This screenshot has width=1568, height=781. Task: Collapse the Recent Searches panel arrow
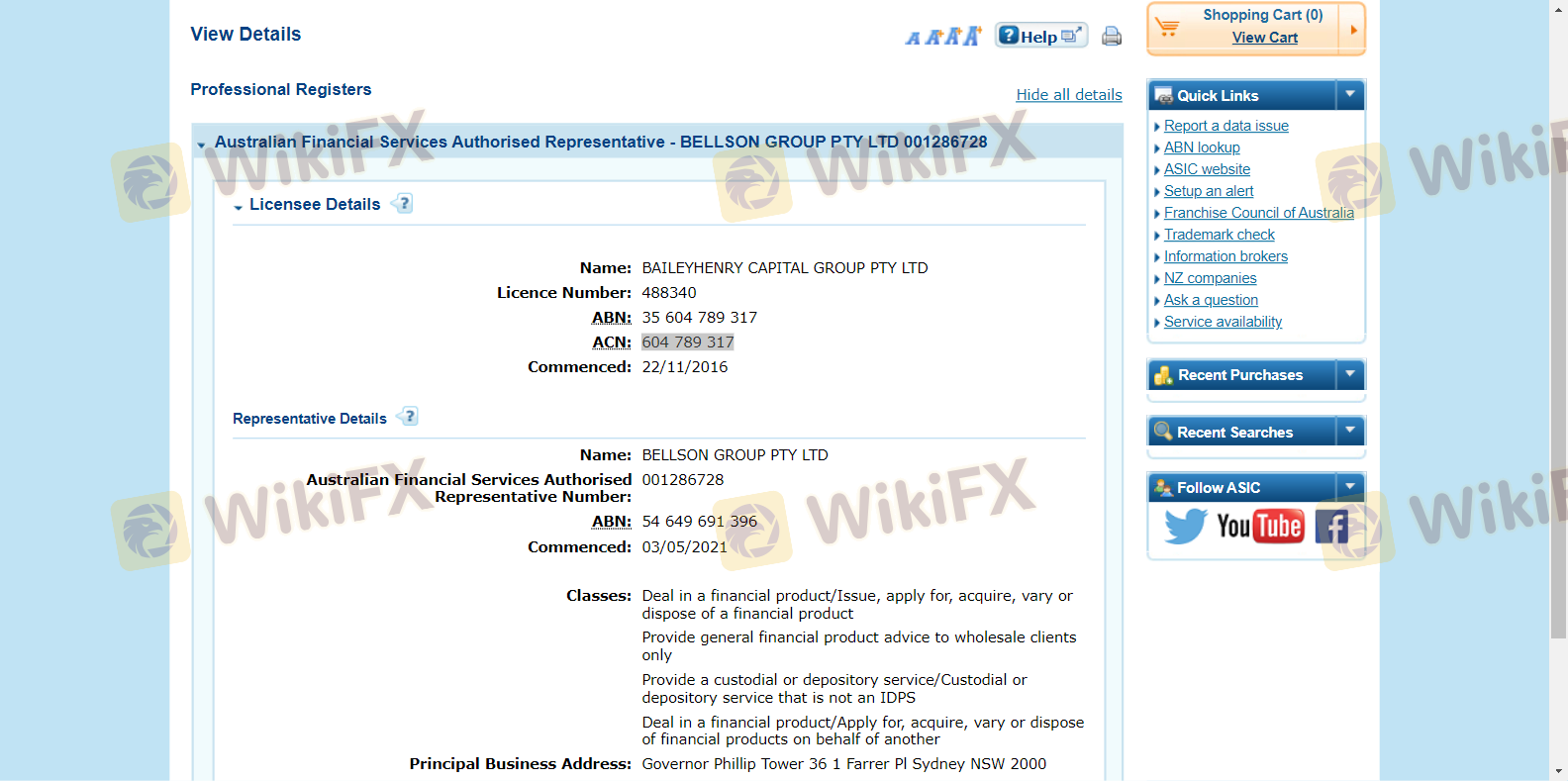[x=1350, y=432]
